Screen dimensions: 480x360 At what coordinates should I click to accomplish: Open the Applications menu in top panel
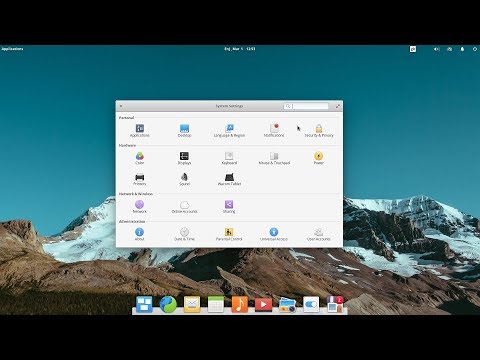click(x=12, y=49)
